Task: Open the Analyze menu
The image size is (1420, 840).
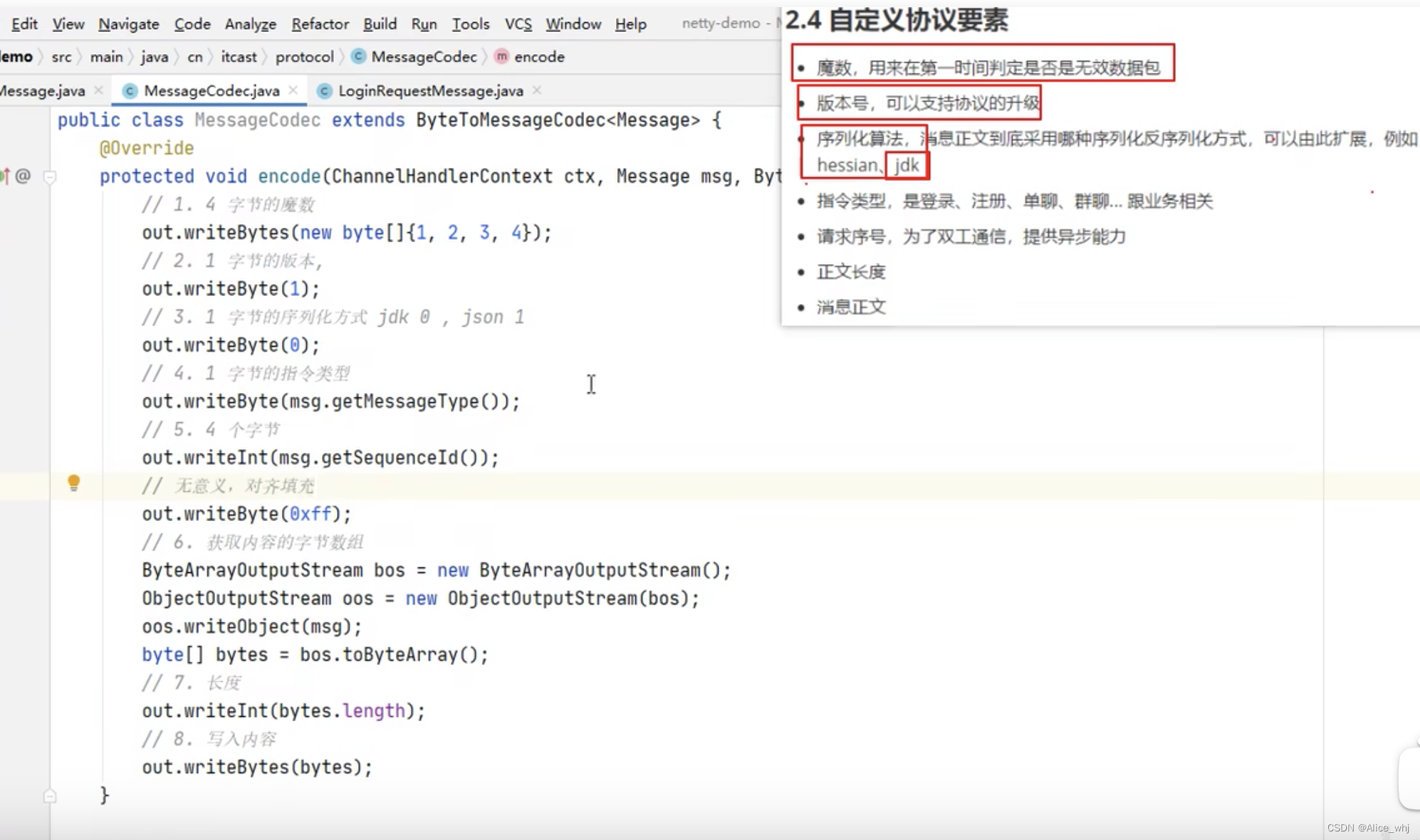Action: click(x=250, y=23)
